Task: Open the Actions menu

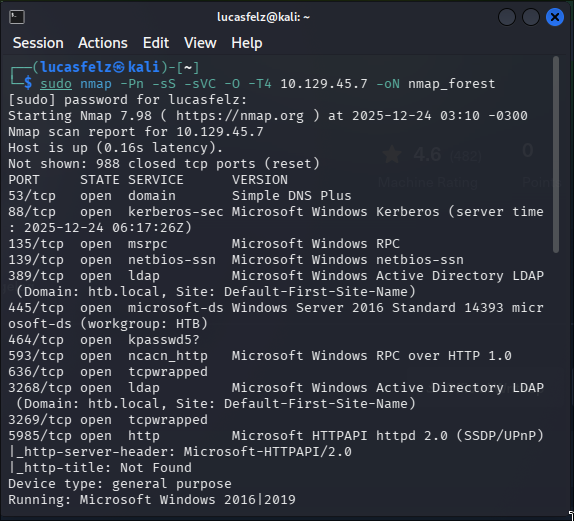Action: pos(103,43)
